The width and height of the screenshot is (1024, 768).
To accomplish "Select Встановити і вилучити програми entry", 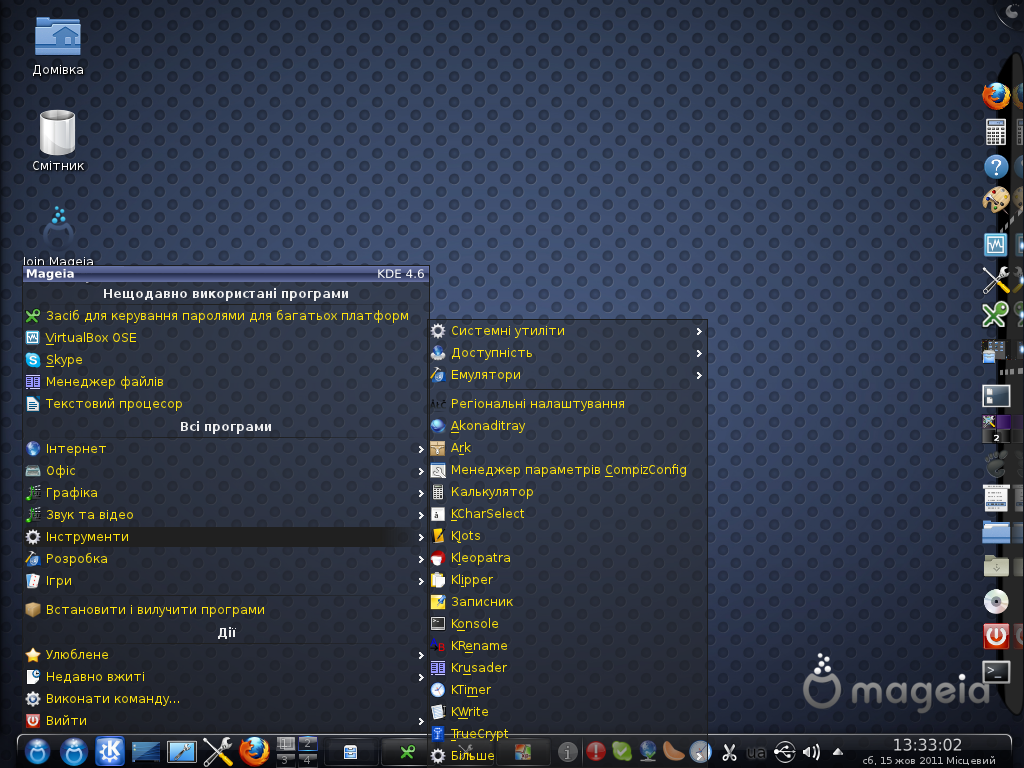I will coord(225,610).
